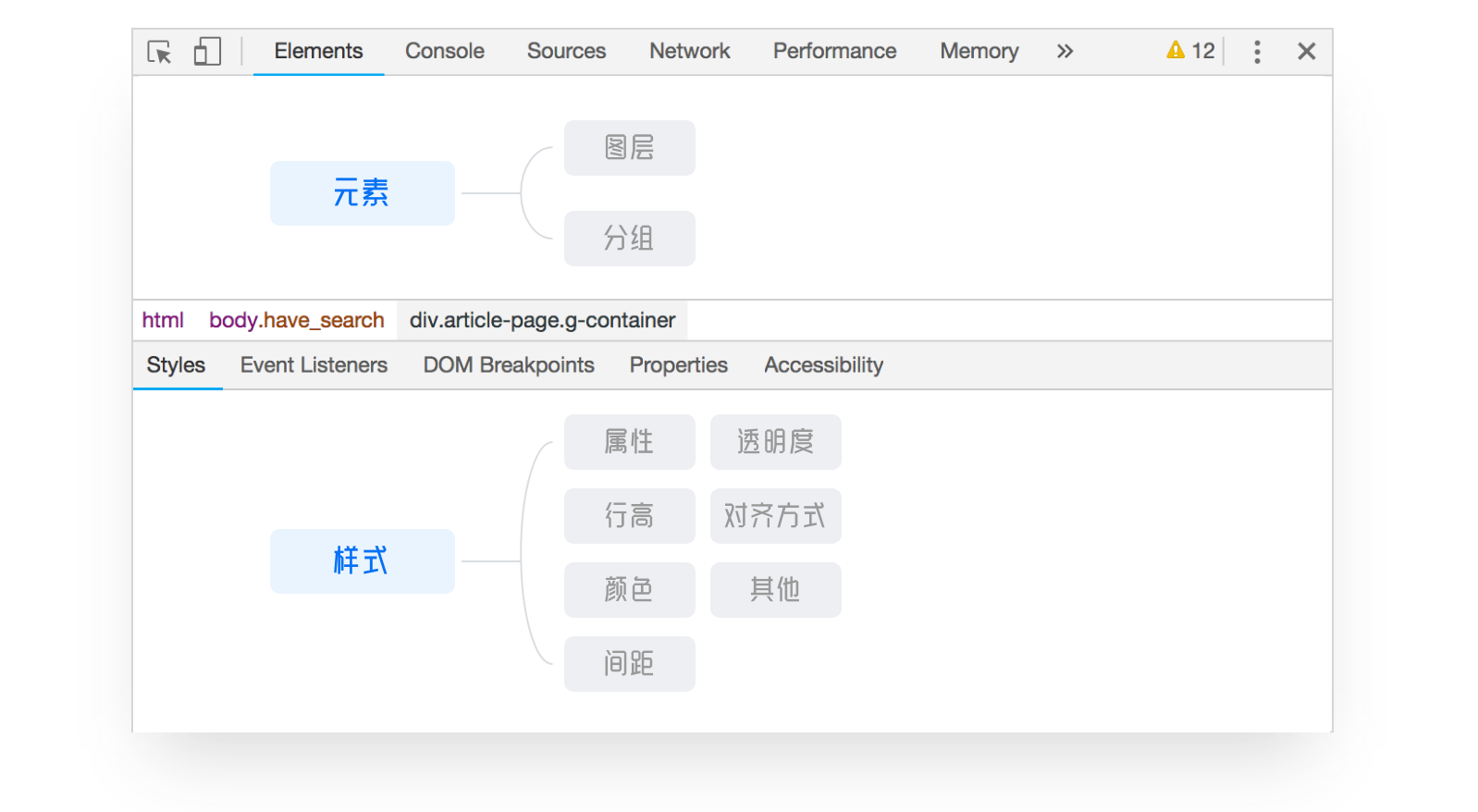Open the Memory tab
1478x812 pixels.
point(979,52)
